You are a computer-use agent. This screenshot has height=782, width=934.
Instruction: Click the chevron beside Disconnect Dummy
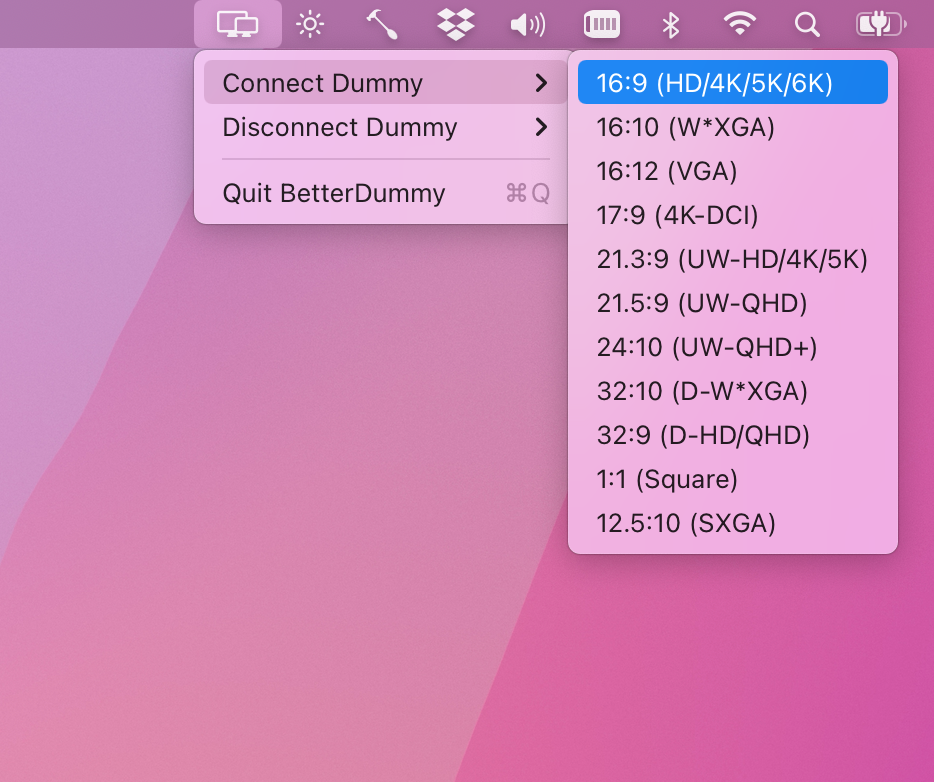click(541, 126)
